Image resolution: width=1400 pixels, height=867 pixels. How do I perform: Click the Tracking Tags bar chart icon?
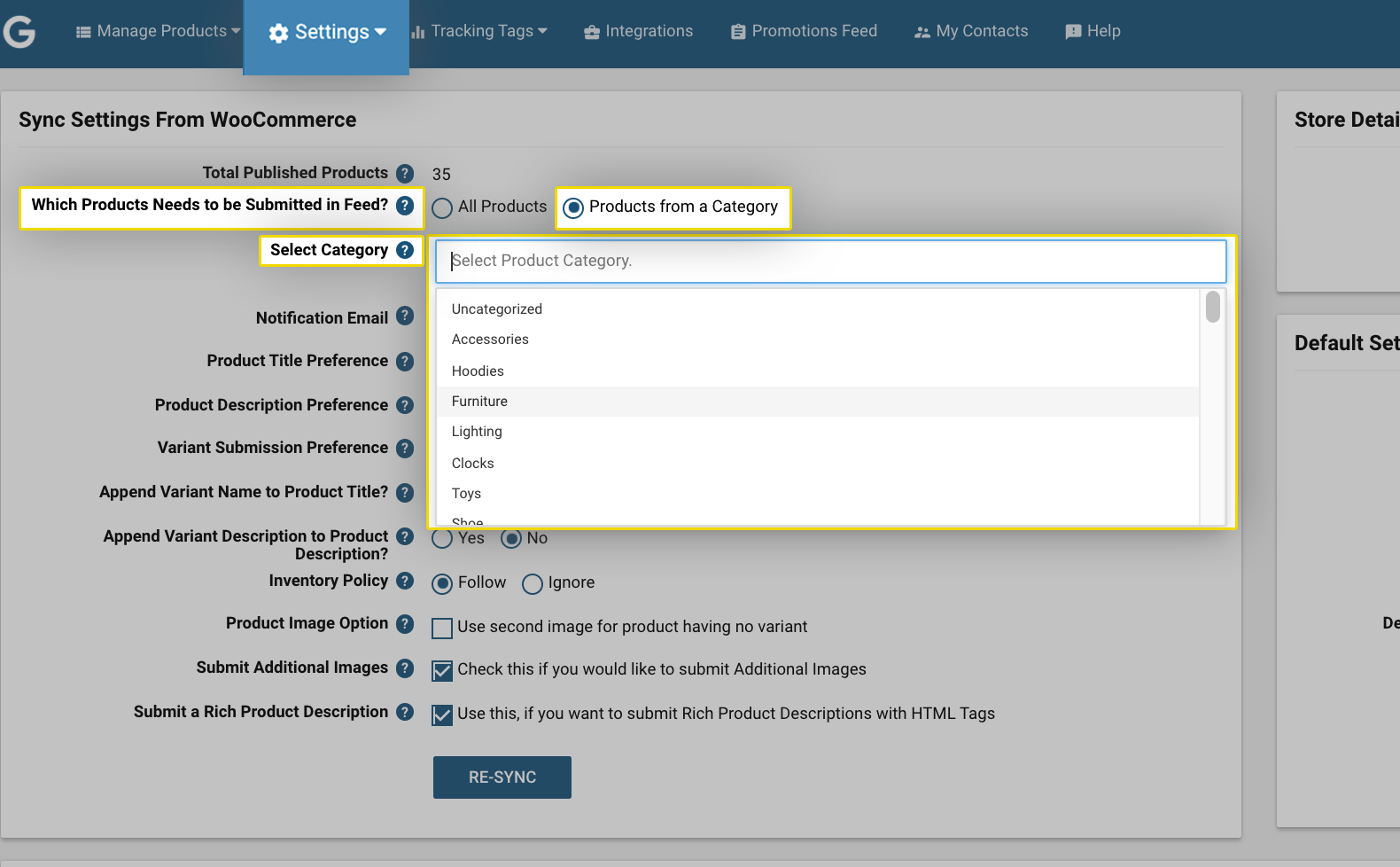tap(418, 32)
